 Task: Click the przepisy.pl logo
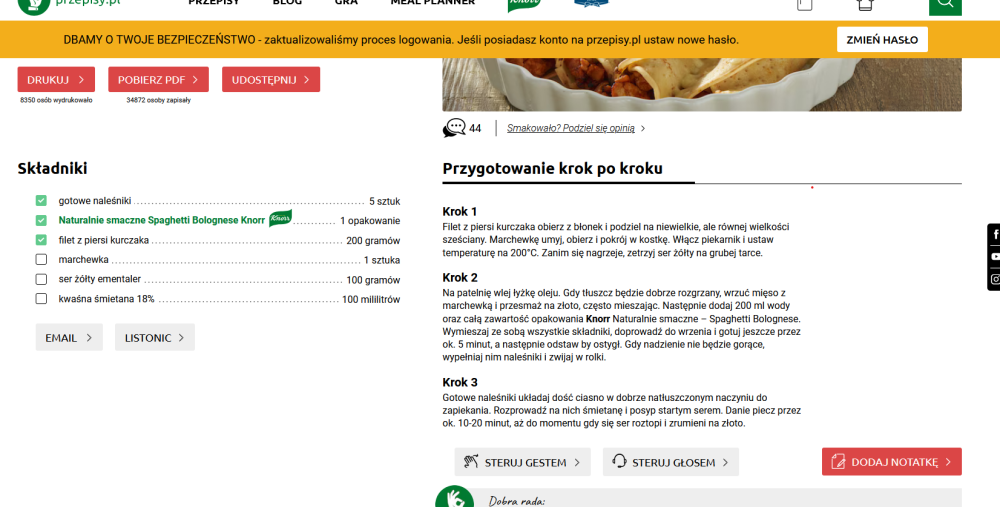tap(69, 5)
